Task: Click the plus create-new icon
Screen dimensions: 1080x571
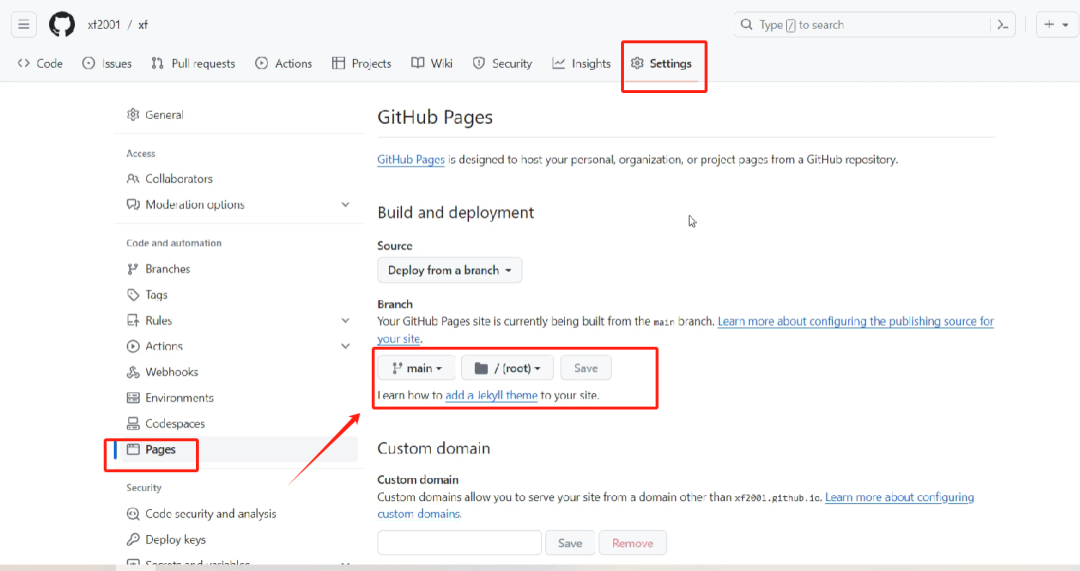Action: point(1049,25)
